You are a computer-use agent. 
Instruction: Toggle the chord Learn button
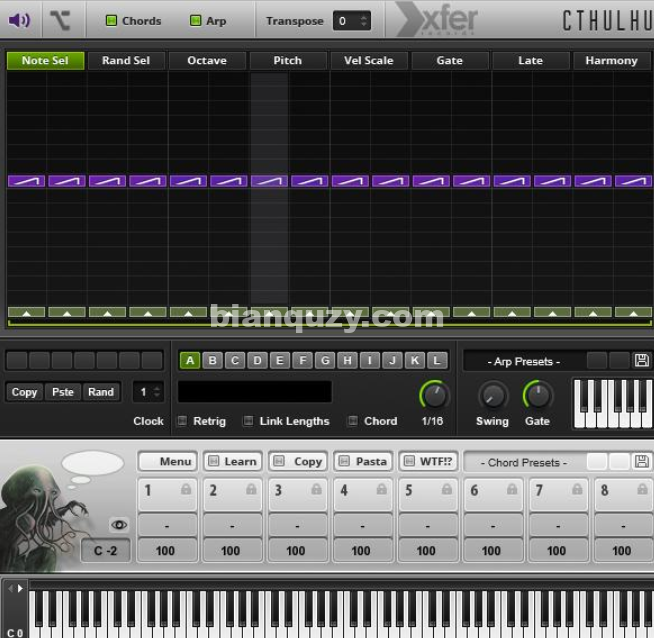point(233,461)
